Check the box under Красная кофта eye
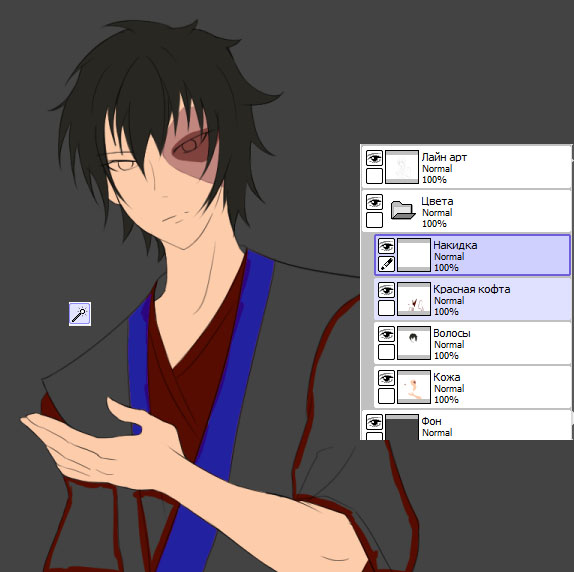 386,307
